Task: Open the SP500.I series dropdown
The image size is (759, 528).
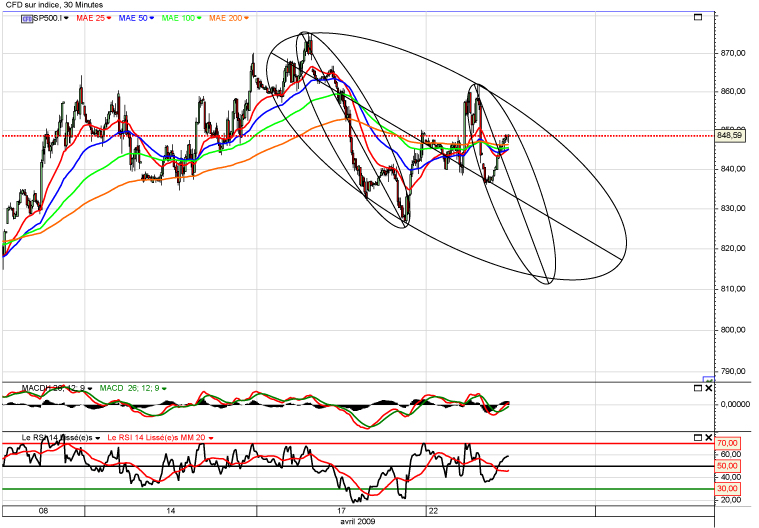Action: click(x=67, y=18)
